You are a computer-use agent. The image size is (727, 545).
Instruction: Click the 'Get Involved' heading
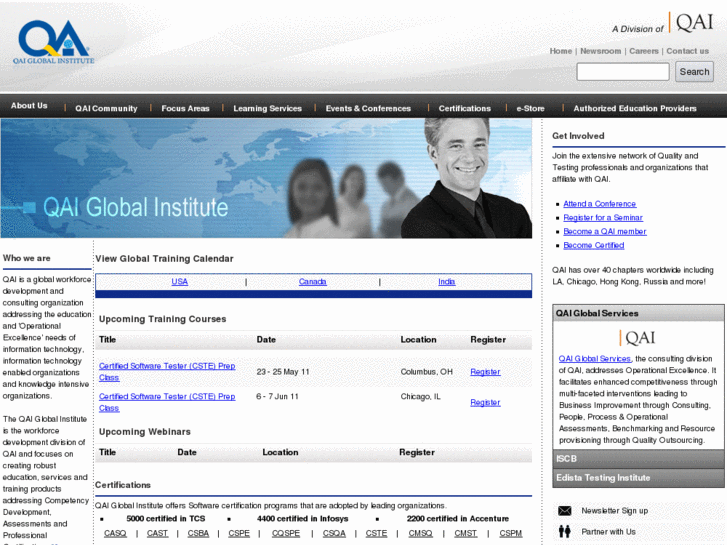click(x=578, y=136)
